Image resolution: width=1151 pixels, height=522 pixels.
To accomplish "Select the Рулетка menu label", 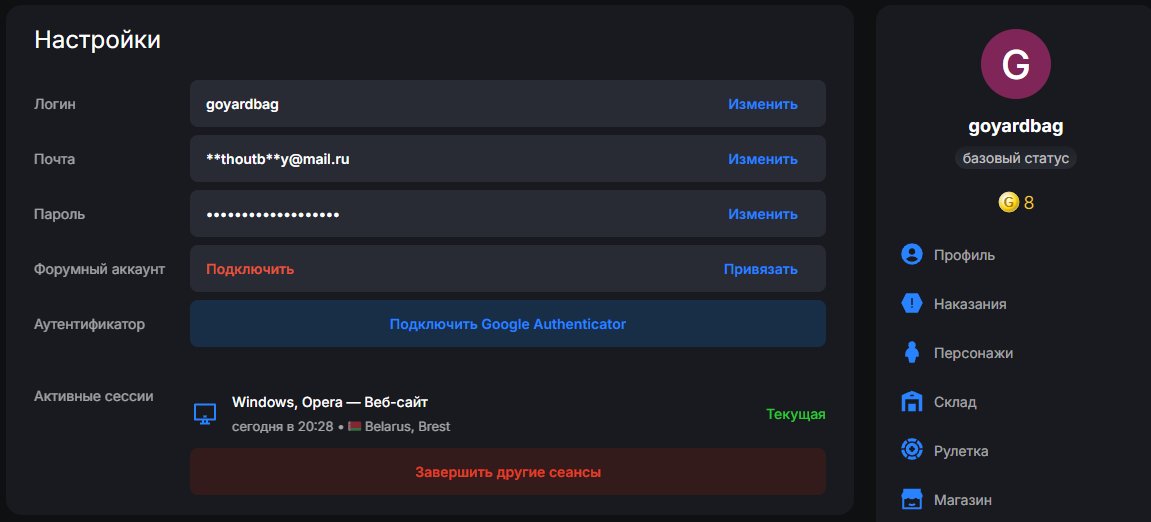I will click(x=961, y=451).
